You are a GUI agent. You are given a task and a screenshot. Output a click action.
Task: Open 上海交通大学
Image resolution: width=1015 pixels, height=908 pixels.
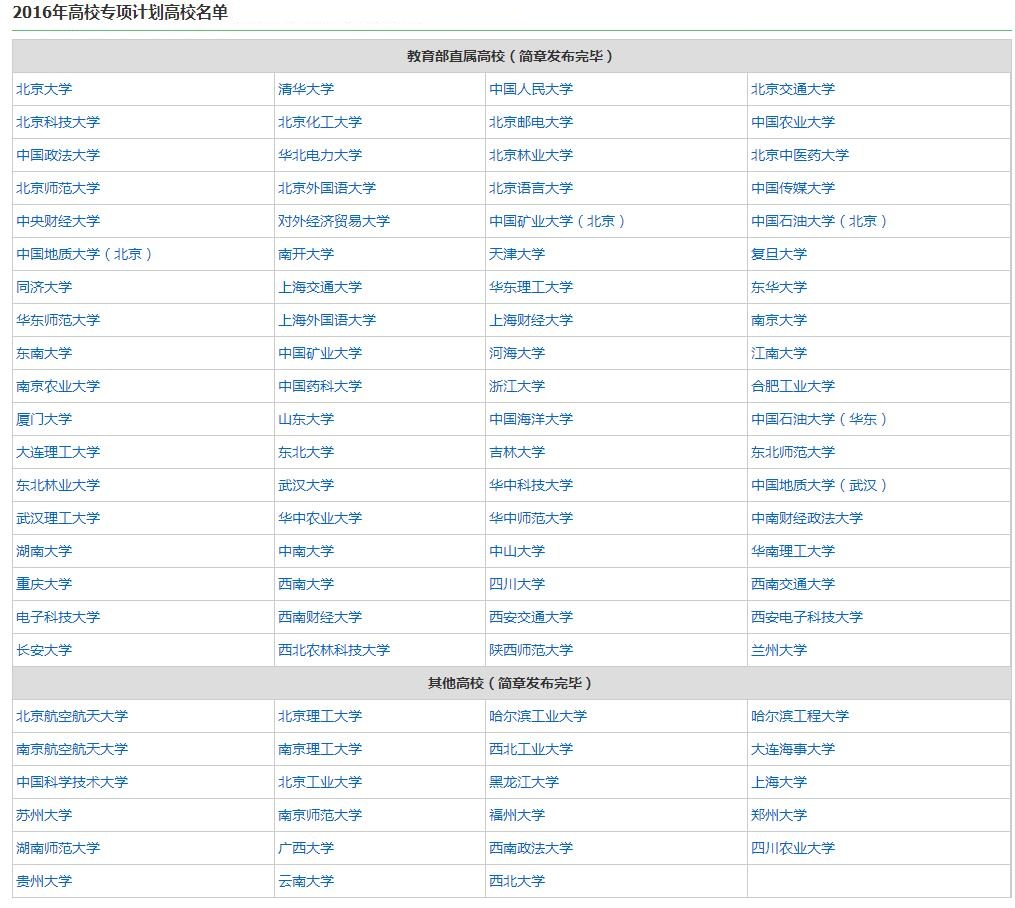[320, 287]
